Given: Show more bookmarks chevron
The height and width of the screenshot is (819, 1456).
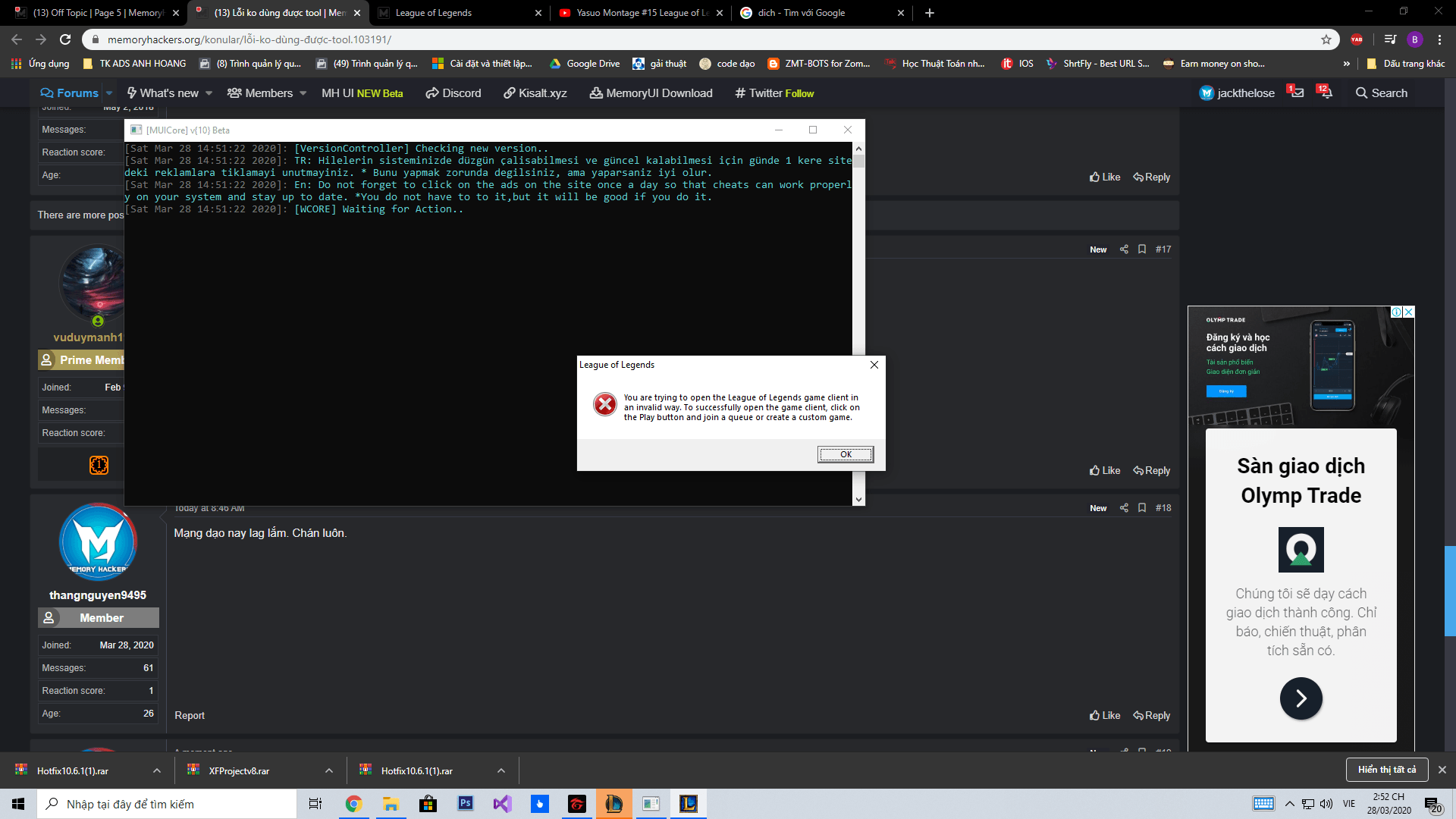Looking at the screenshot, I should click(1347, 64).
